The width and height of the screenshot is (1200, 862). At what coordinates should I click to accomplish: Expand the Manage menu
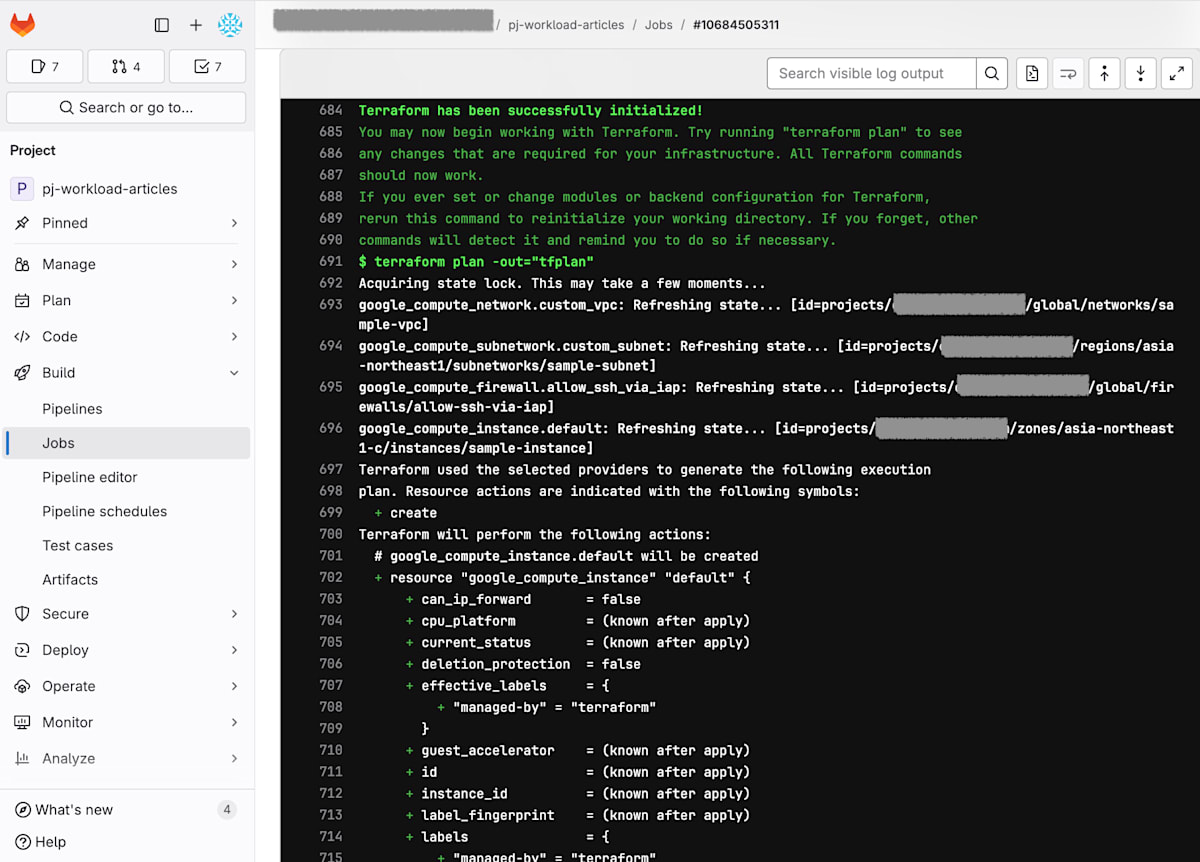point(126,264)
